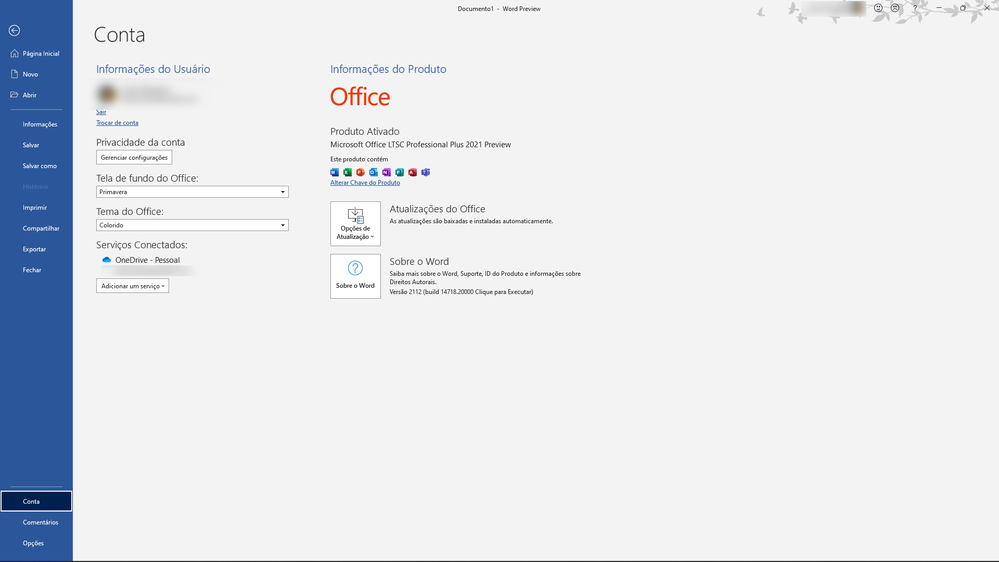Click the Sobre o Word button
Screen dimensions: 999x562
356,277
